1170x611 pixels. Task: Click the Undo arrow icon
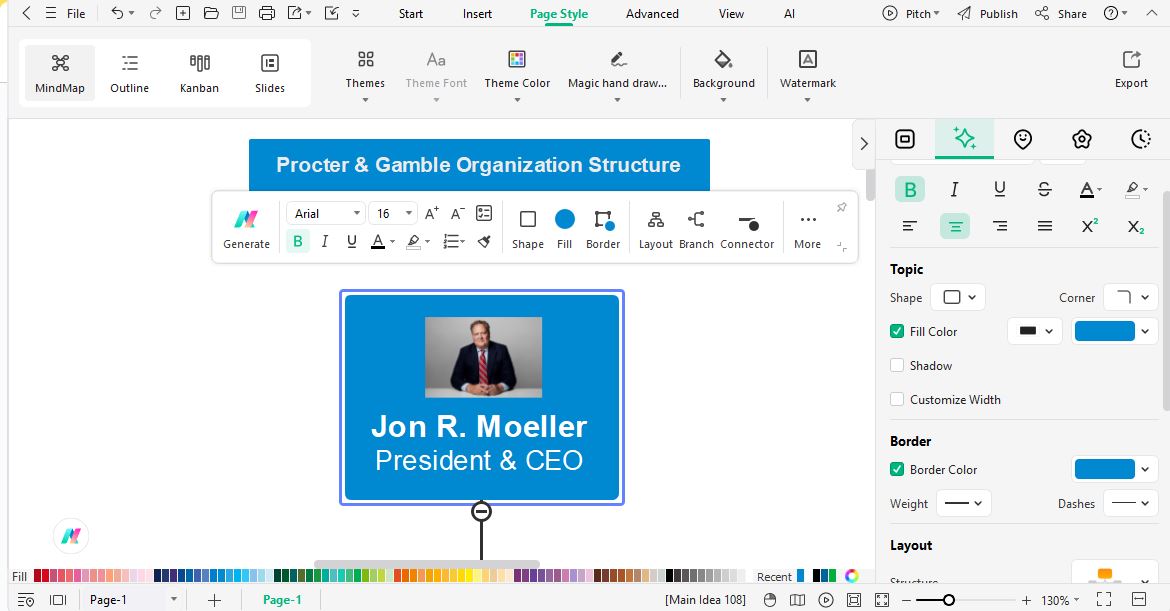[117, 13]
